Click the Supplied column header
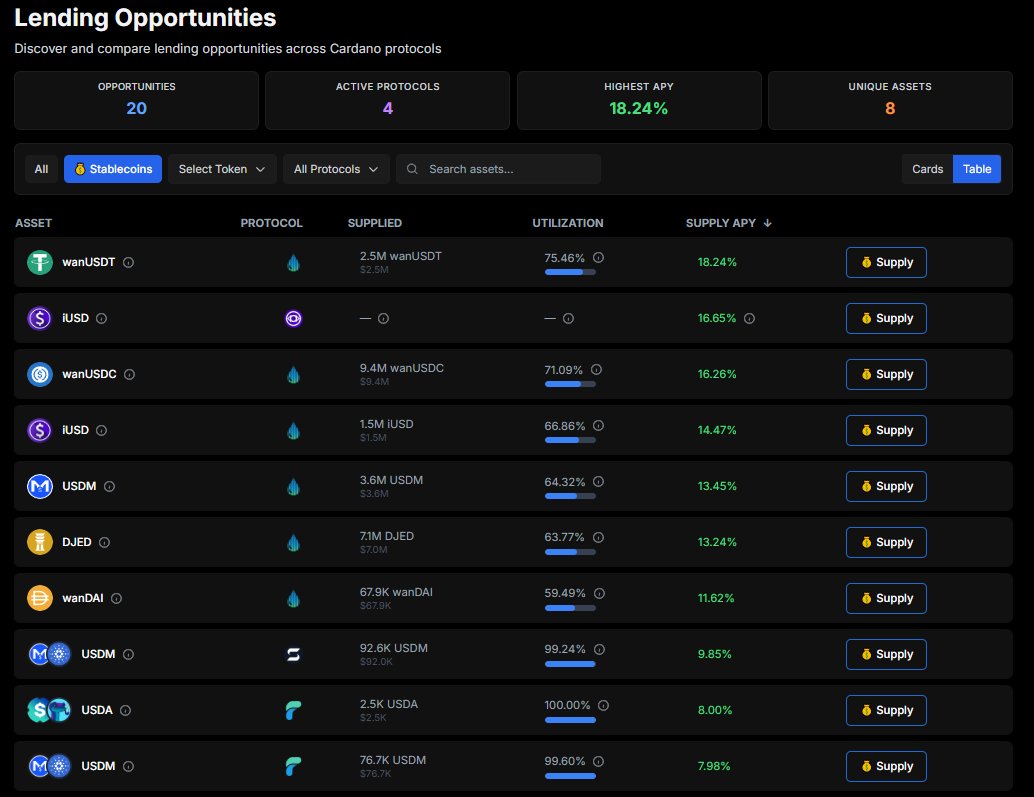This screenshot has height=797, width=1034. (x=375, y=223)
